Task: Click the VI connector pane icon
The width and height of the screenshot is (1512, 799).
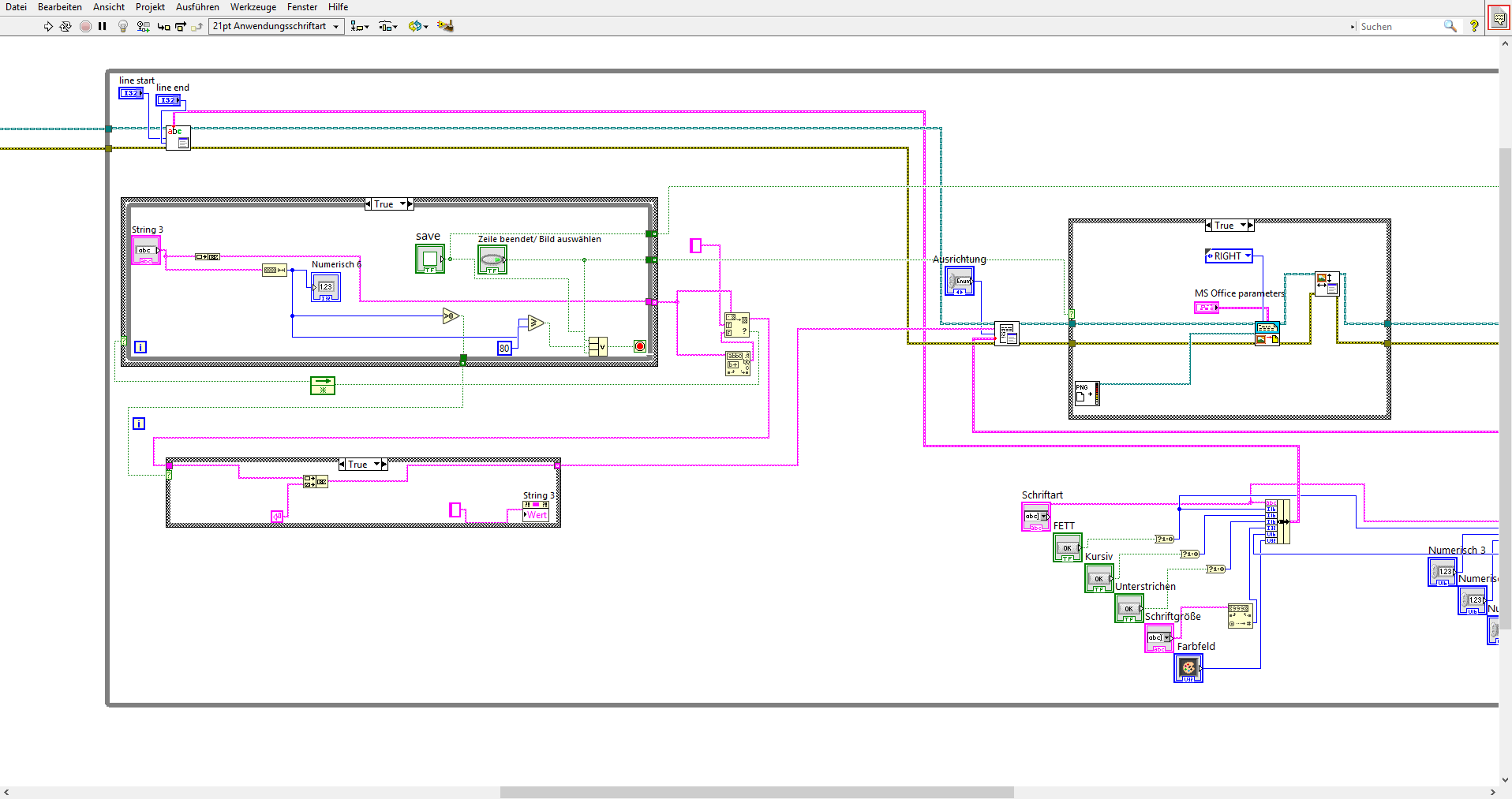Action: pos(1499,17)
